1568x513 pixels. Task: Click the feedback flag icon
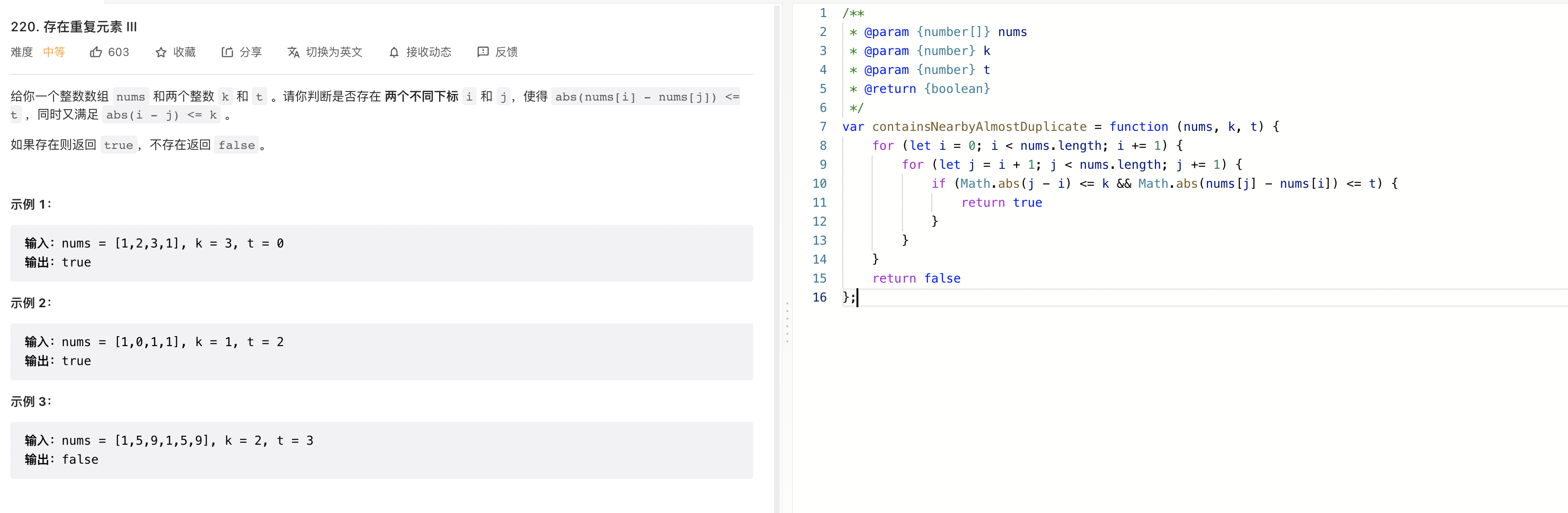tap(483, 53)
